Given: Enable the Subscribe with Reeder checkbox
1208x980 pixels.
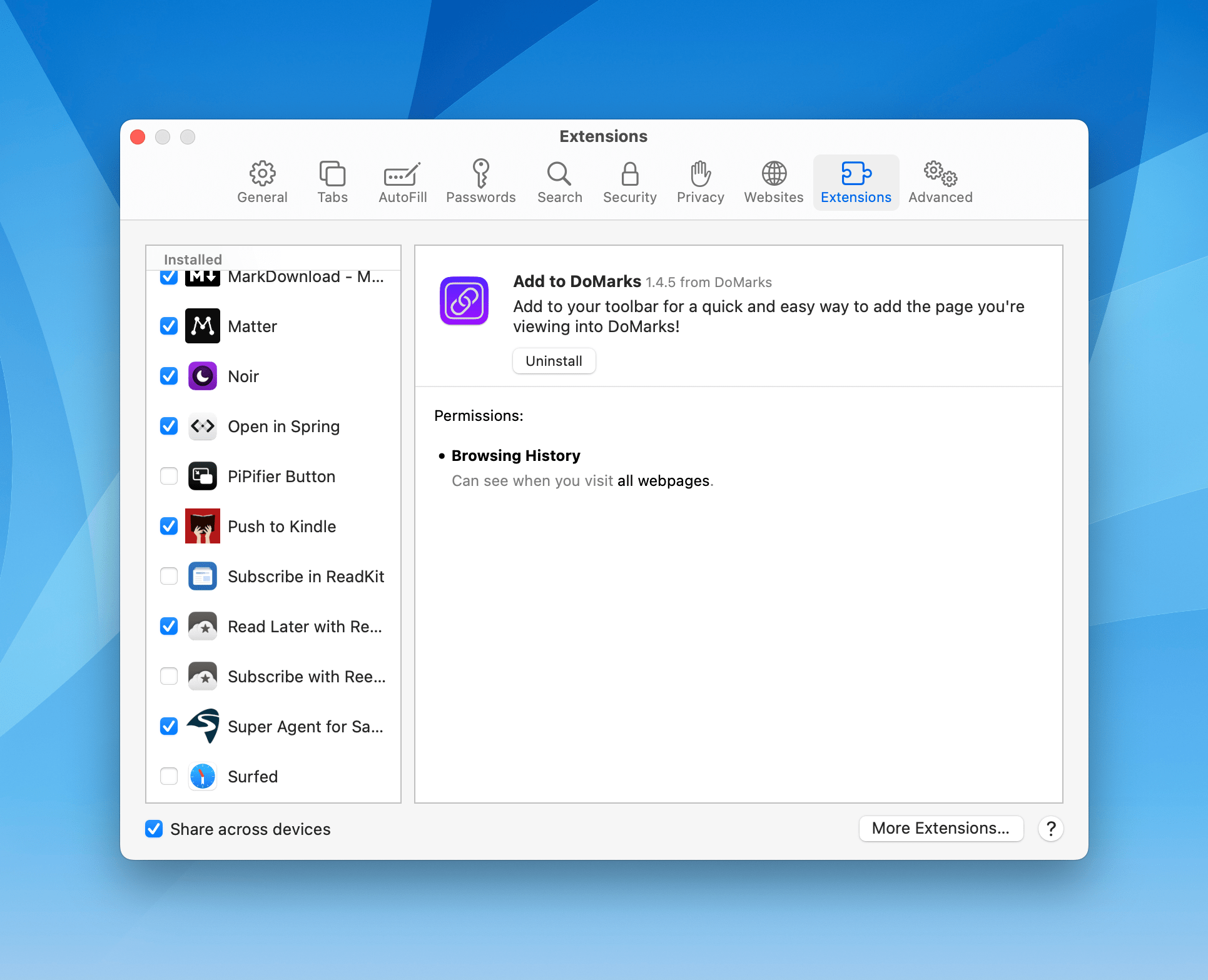Looking at the screenshot, I should point(169,676).
